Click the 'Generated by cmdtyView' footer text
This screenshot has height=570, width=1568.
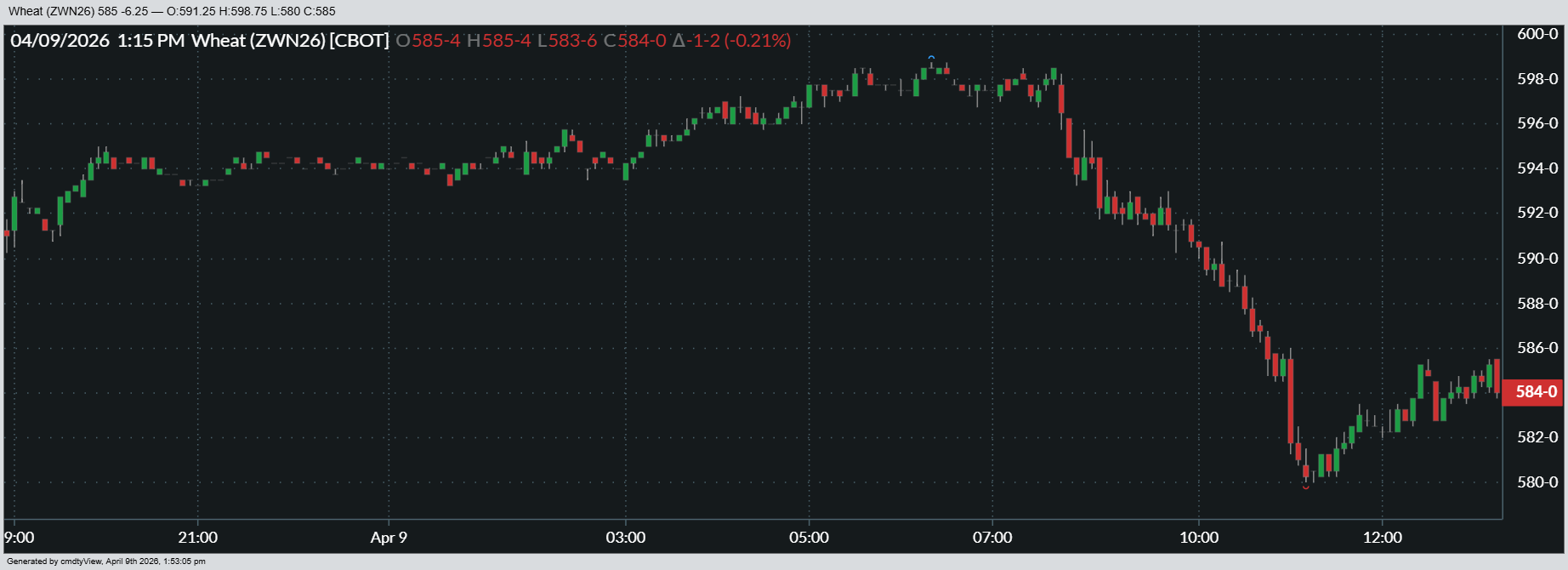coord(106,561)
